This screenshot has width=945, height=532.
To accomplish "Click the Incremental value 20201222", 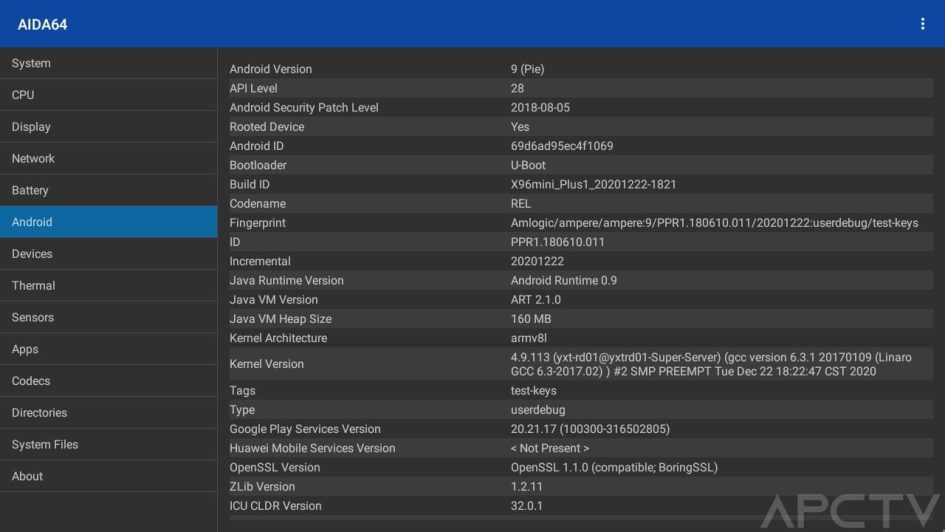I will pyautogui.click(x=537, y=261).
